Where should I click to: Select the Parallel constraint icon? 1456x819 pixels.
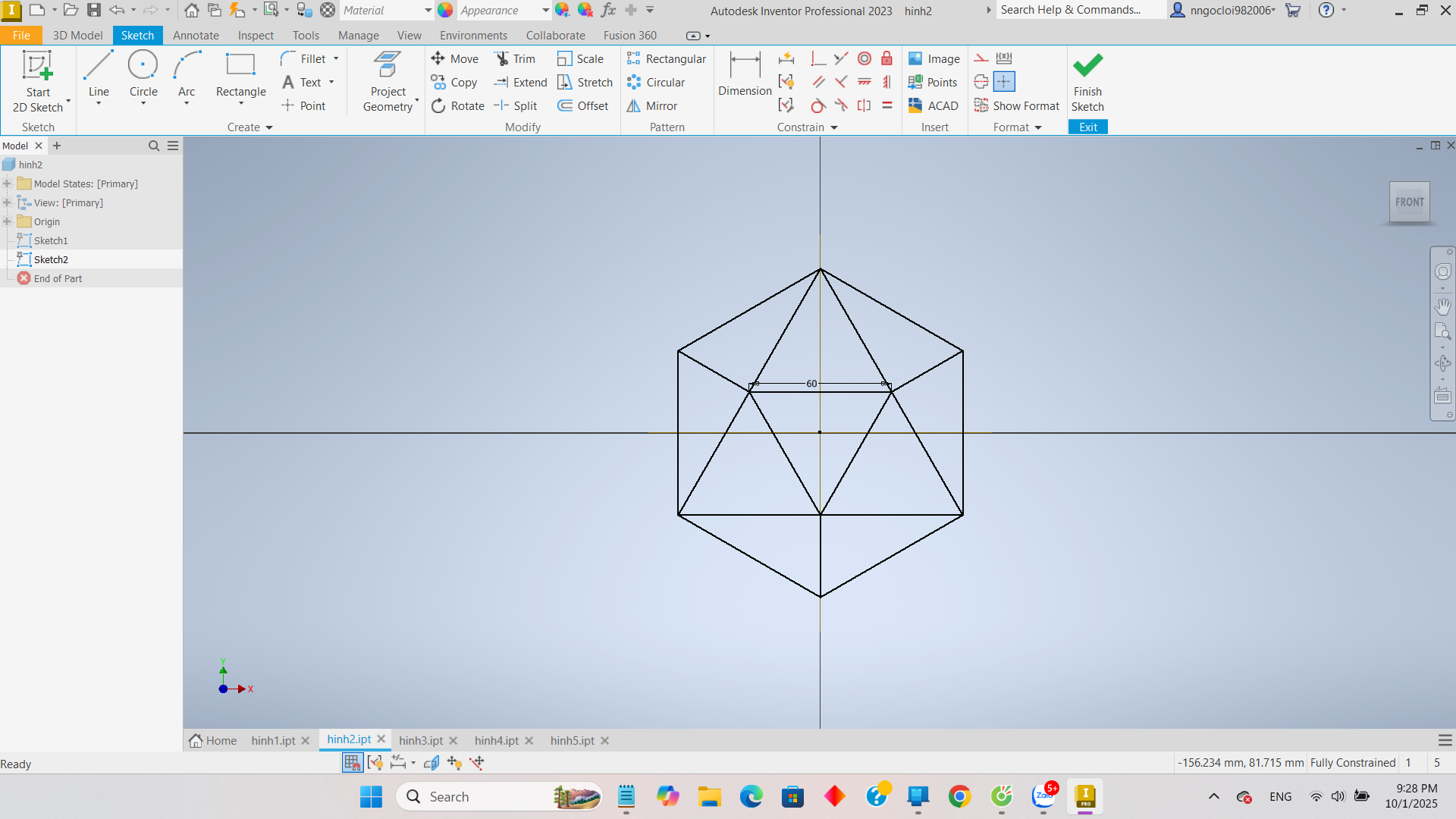(x=818, y=82)
